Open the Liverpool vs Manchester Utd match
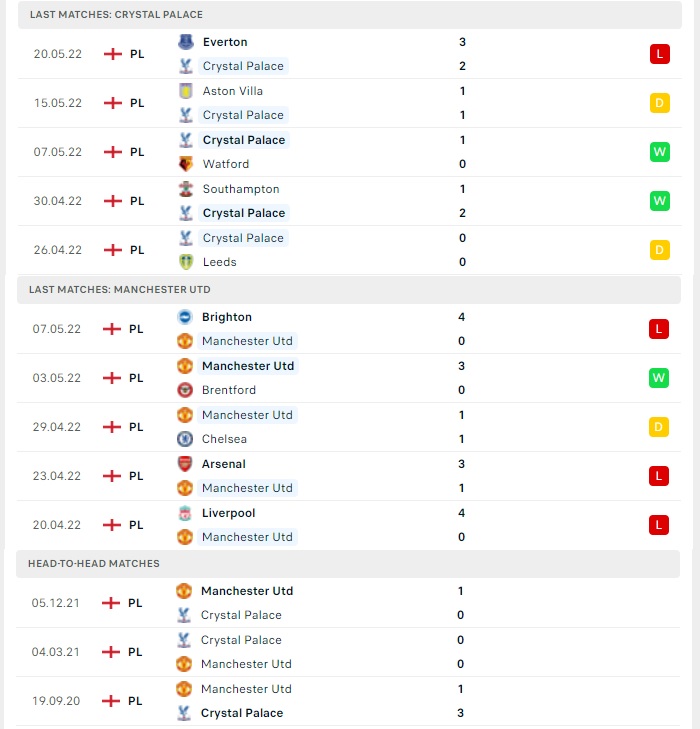This screenshot has width=700, height=729. pos(349,525)
